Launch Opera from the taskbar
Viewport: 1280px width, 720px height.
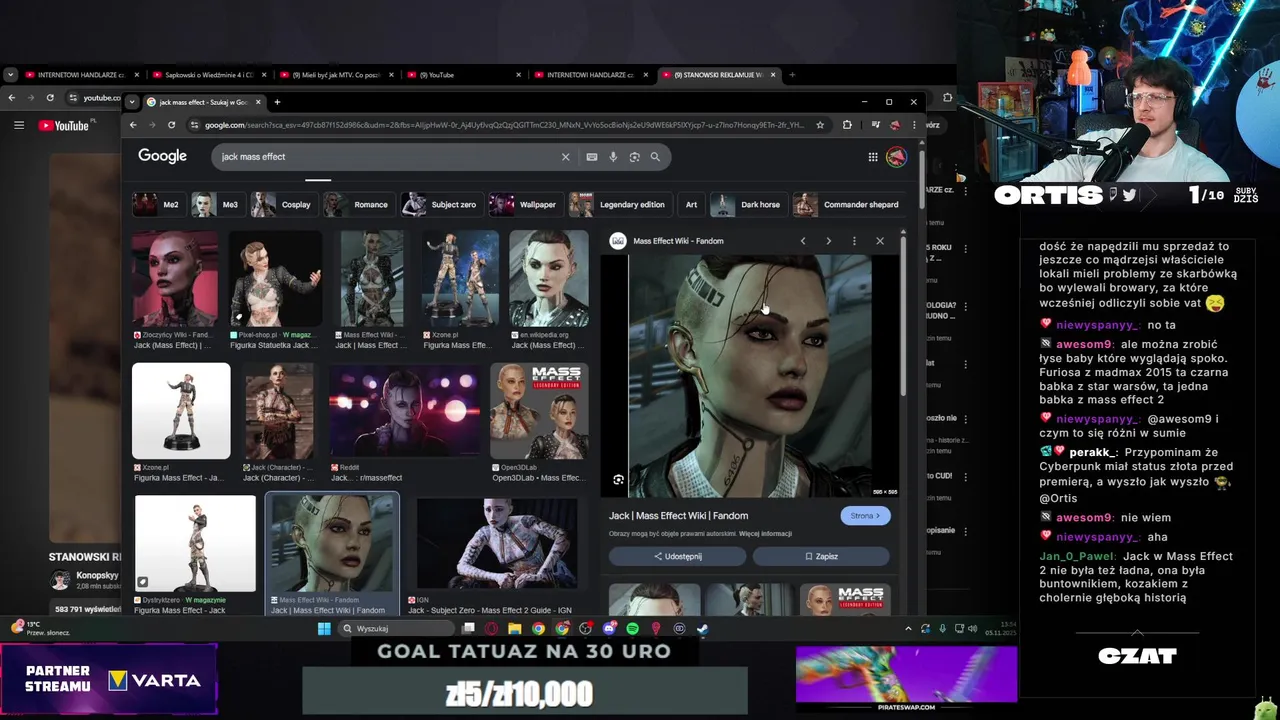click(x=491, y=629)
